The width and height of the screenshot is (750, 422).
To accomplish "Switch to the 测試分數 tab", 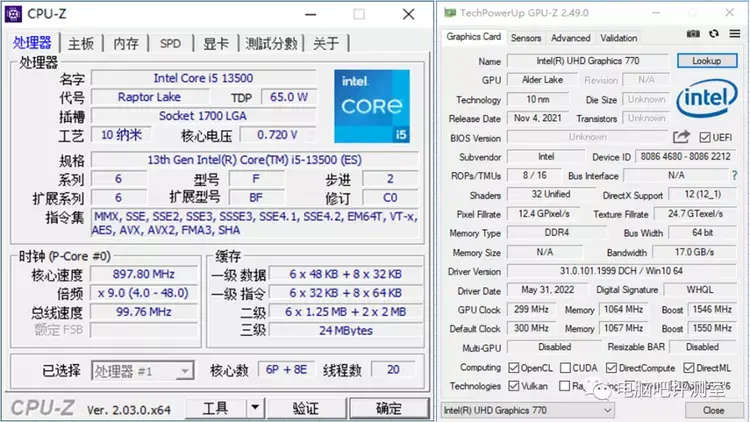I will (x=271, y=44).
